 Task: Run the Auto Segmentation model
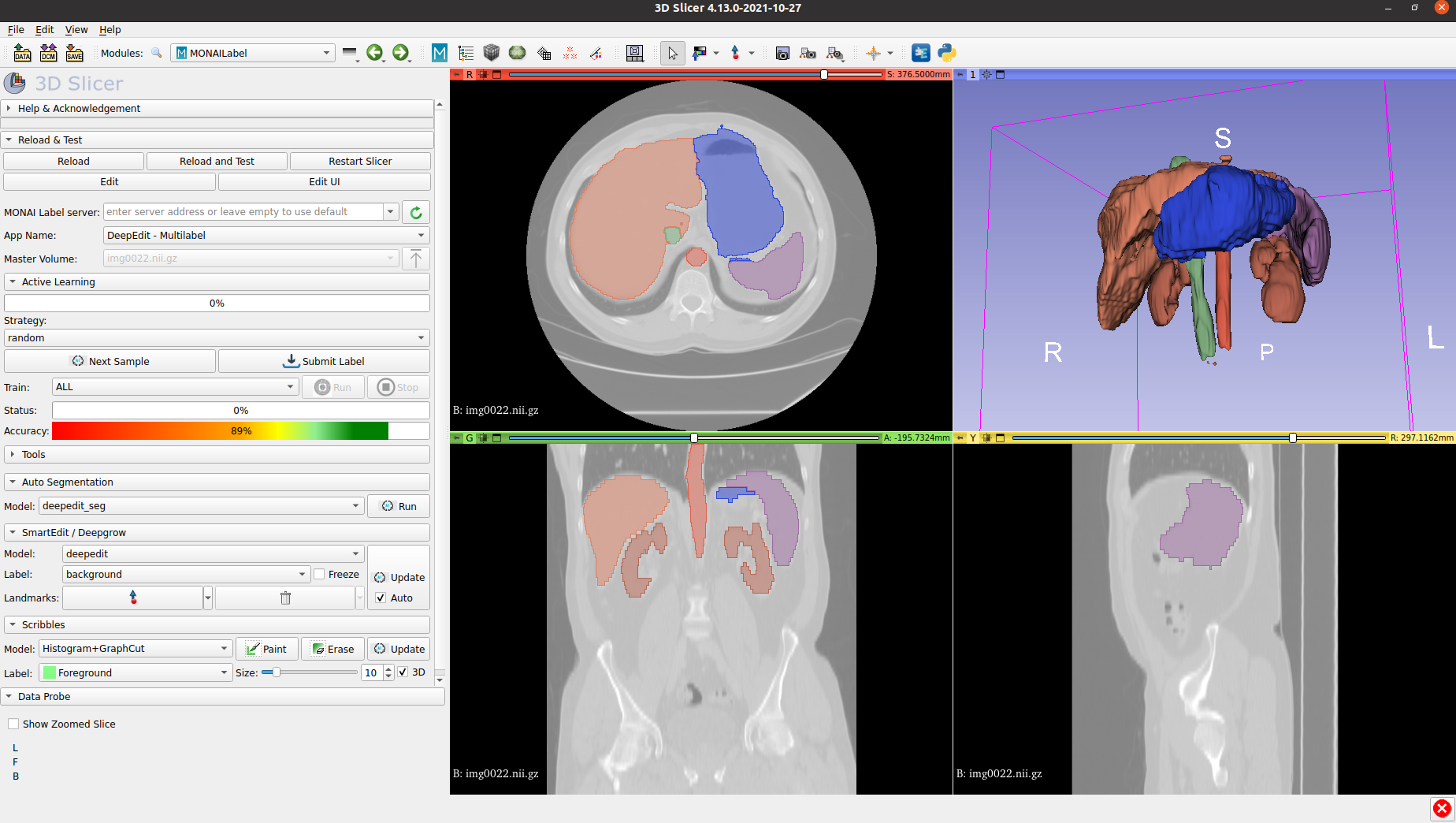[399, 506]
